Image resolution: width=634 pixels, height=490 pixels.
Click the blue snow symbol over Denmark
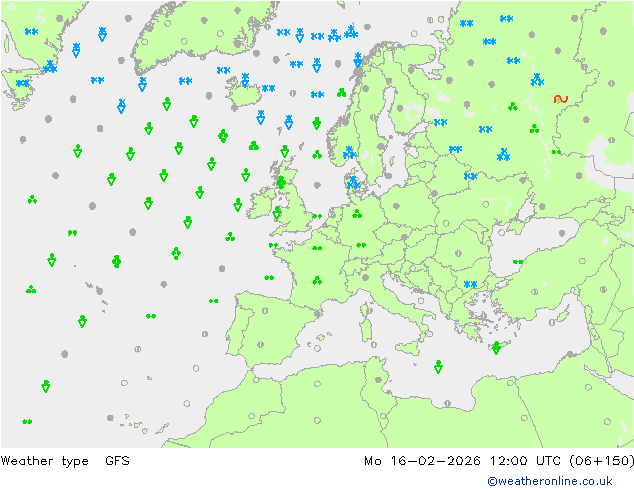click(353, 182)
